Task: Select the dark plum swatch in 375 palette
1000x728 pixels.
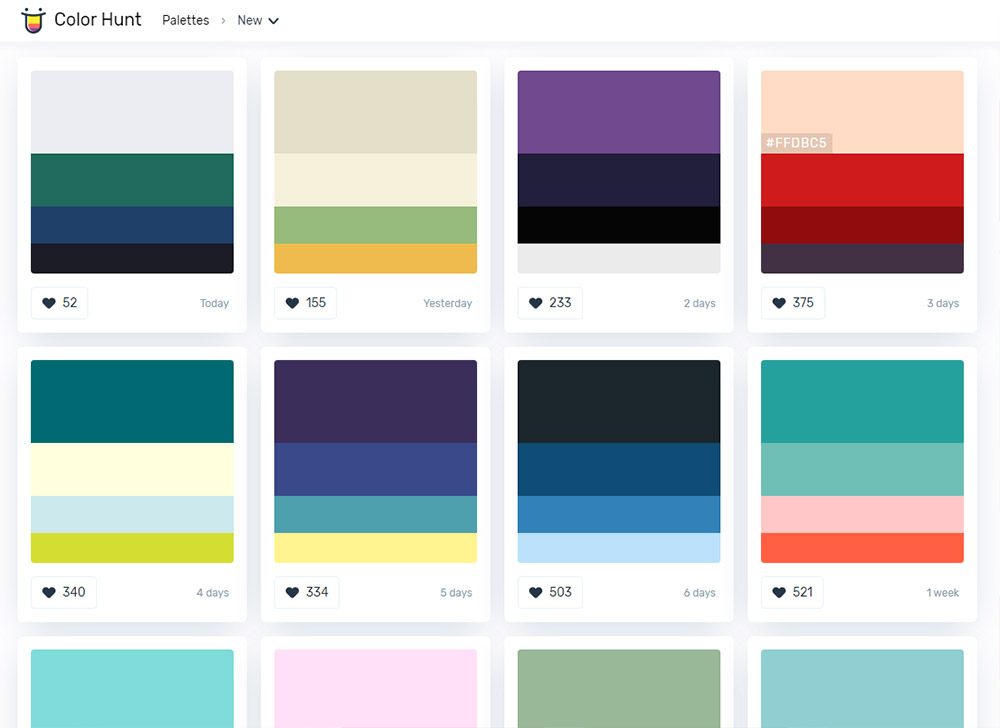Action: tap(862, 258)
